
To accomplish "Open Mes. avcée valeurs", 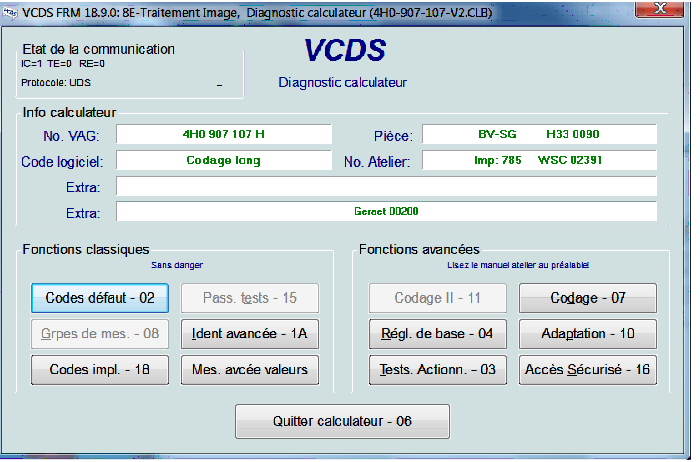I will 250,370.
